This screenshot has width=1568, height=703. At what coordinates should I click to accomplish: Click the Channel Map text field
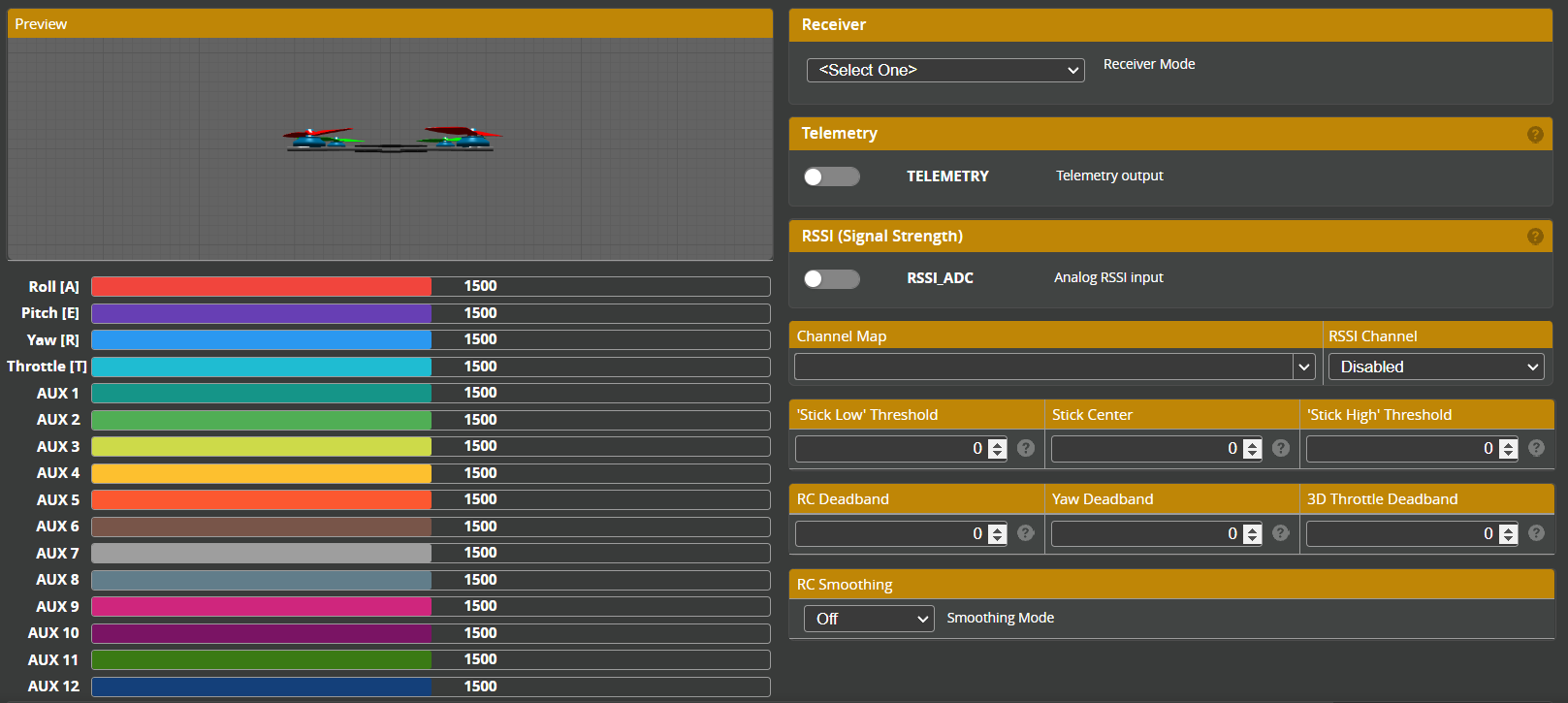pos(1042,367)
